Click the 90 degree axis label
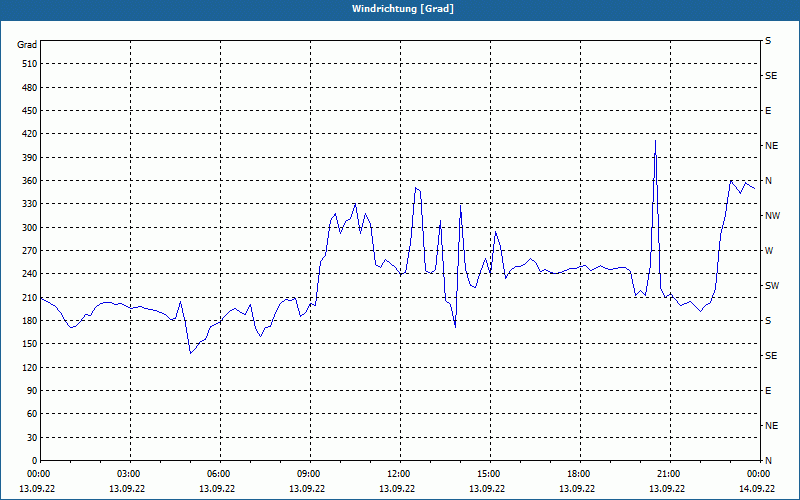This screenshot has width=800, height=500. click(x=32, y=391)
